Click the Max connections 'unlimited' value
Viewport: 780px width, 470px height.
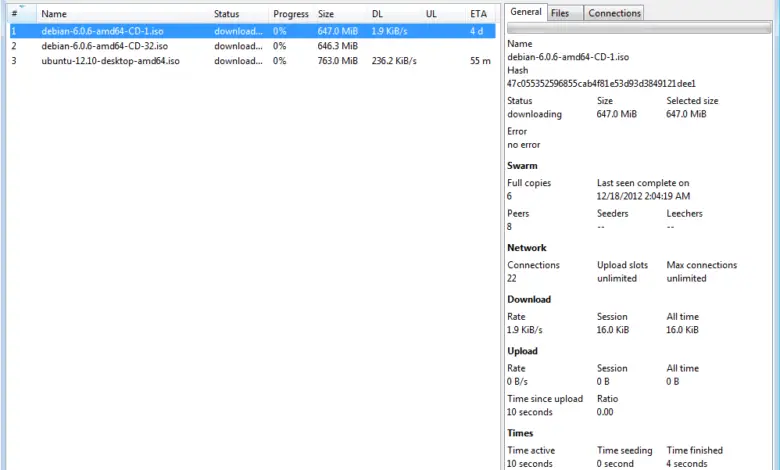[686, 278]
